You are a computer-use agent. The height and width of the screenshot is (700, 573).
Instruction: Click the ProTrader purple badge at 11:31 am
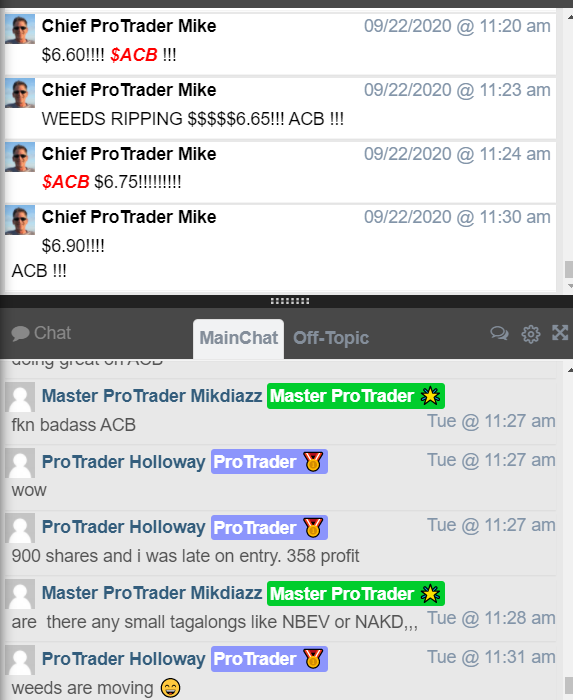click(x=269, y=659)
